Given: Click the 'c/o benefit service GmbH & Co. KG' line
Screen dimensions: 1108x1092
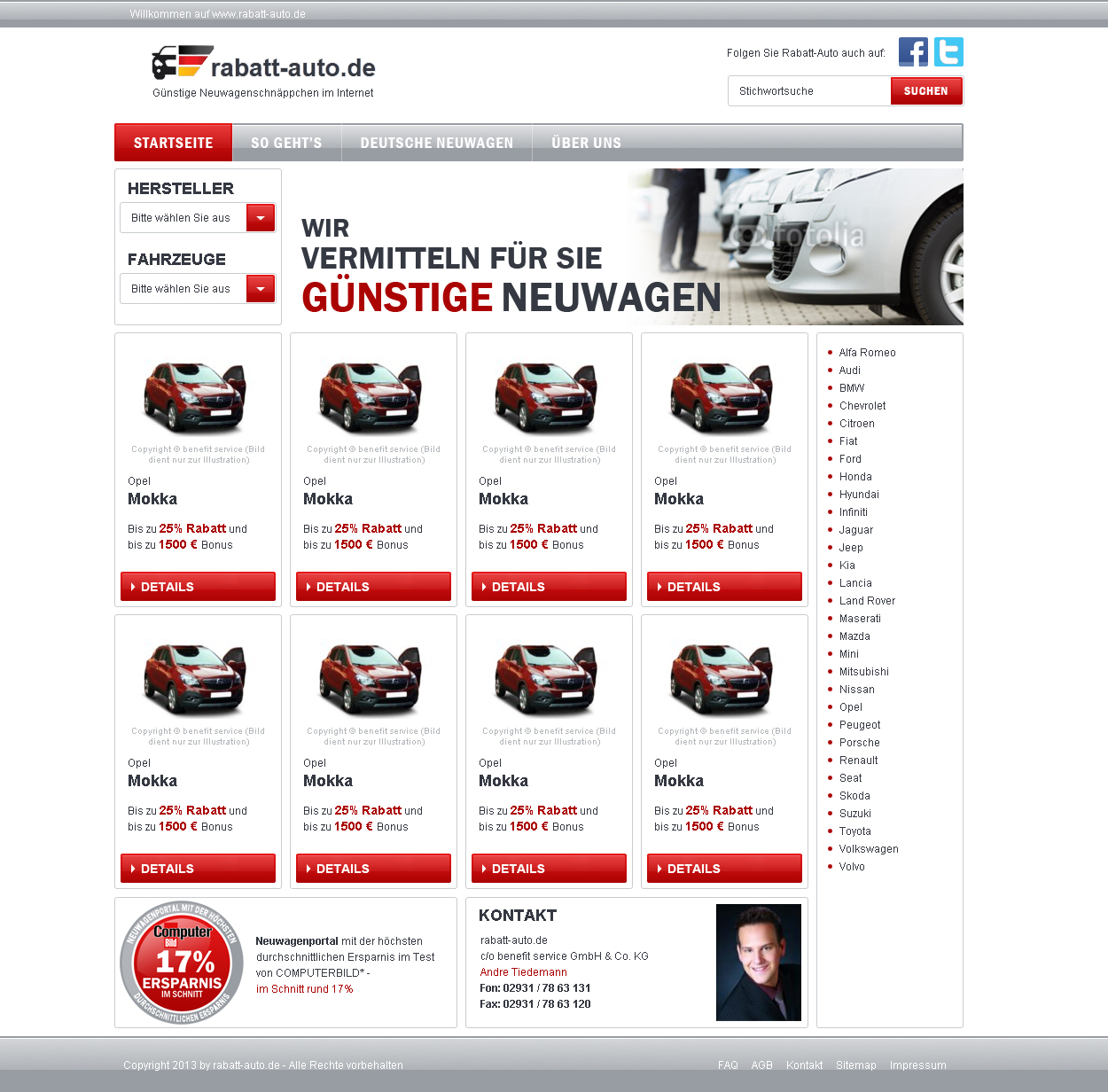Looking at the screenshot, I should (x=565, y=956).
